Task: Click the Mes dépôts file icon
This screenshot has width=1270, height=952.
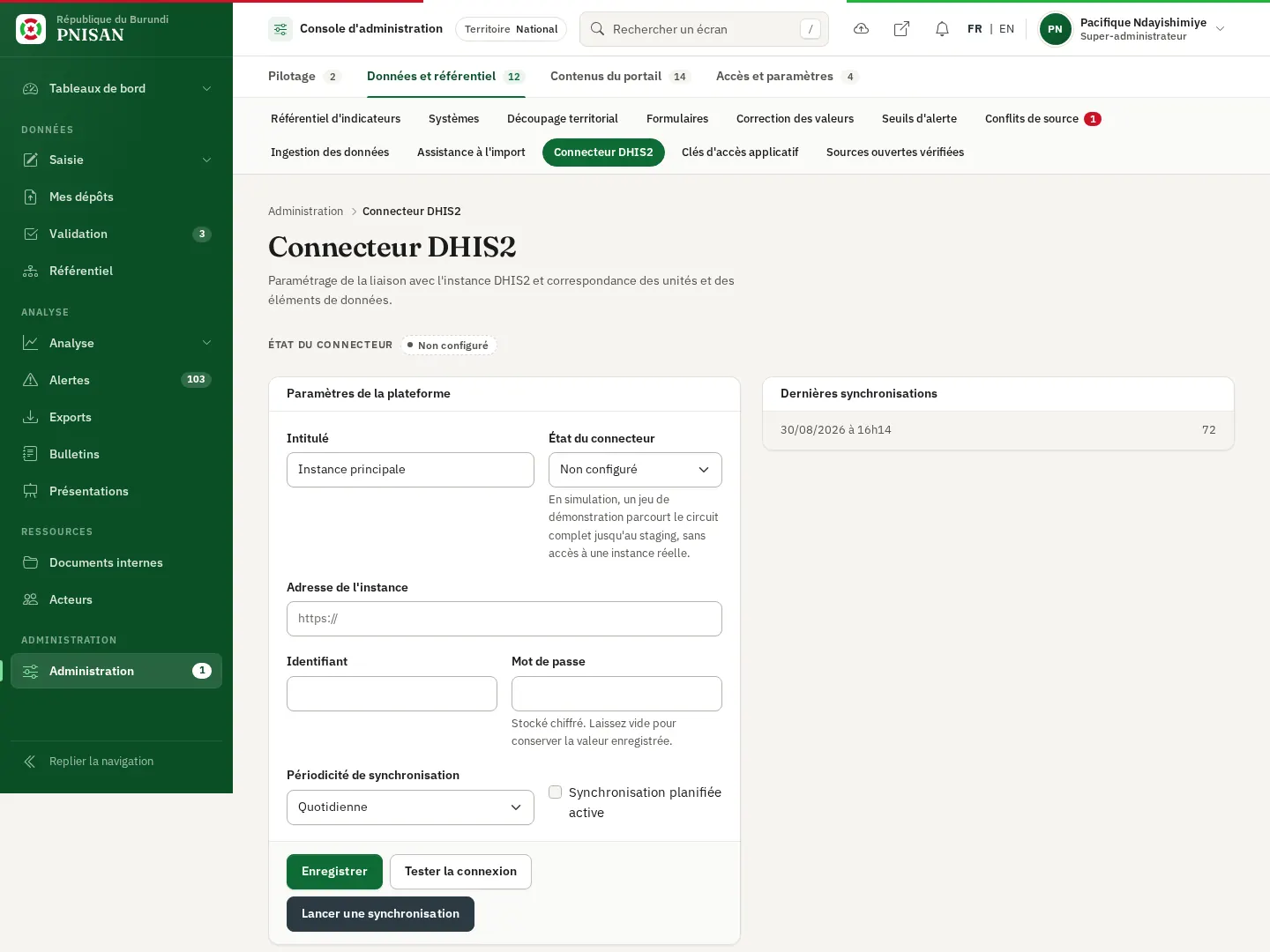Action: (x=31, y=197)
